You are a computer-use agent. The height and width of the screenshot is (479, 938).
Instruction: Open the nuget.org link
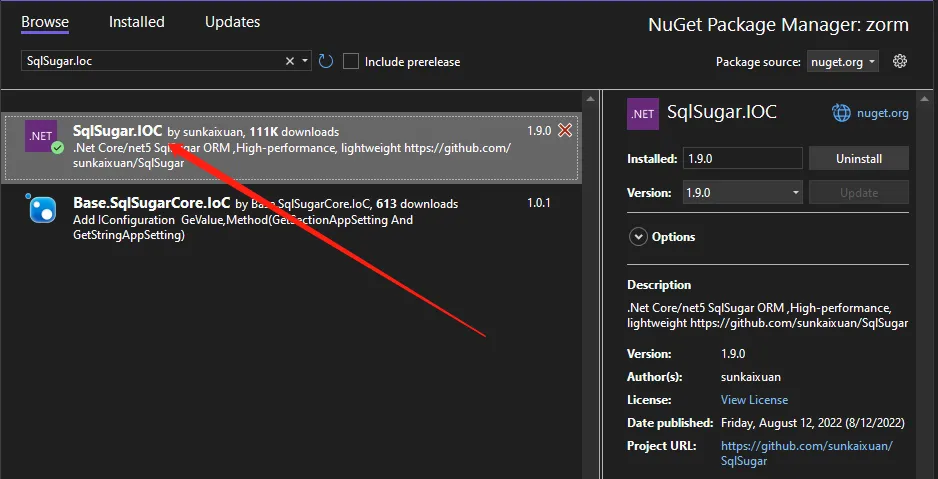tap(882, 112)
